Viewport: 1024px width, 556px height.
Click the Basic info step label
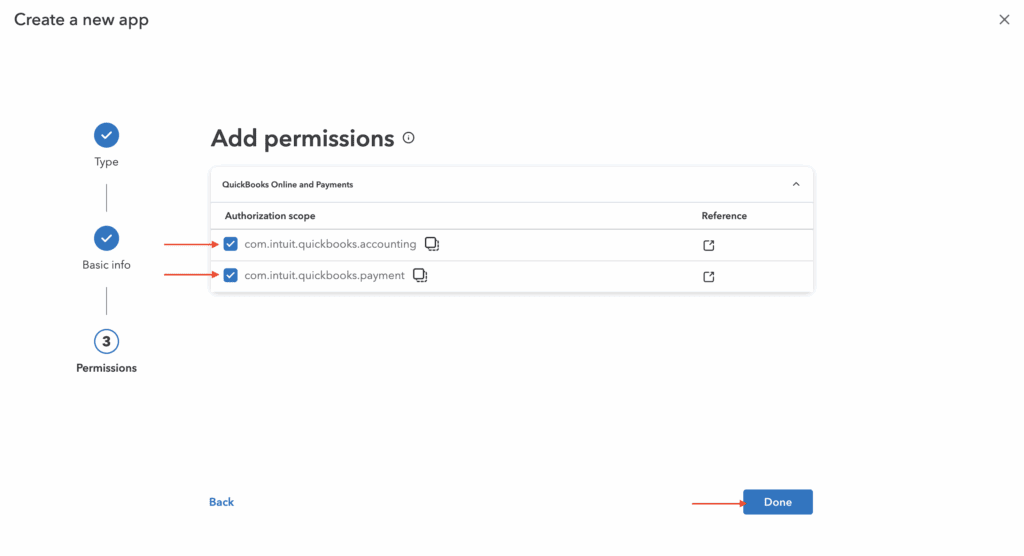point(106,265)
